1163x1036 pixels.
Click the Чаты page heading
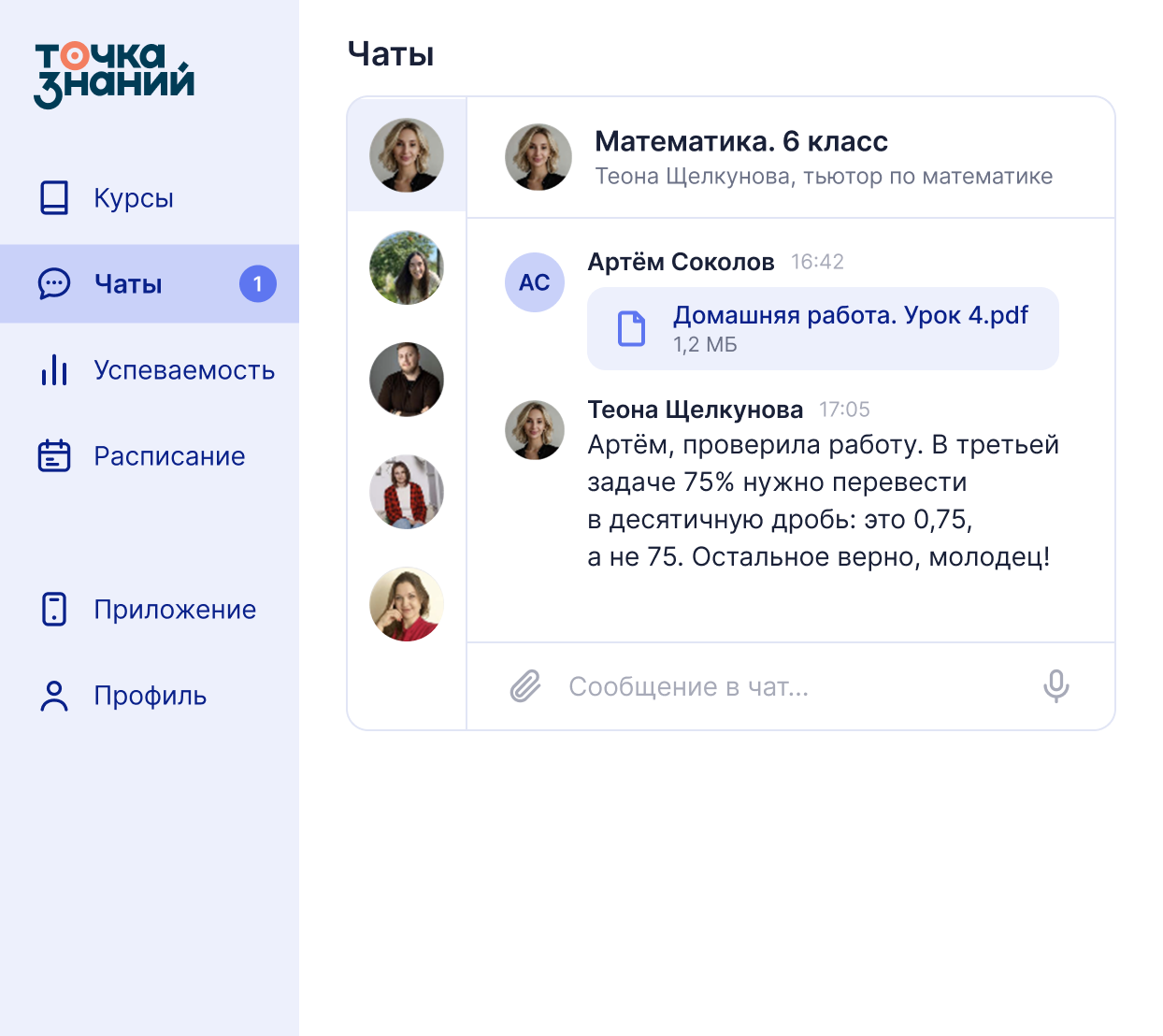coord(391,54)
